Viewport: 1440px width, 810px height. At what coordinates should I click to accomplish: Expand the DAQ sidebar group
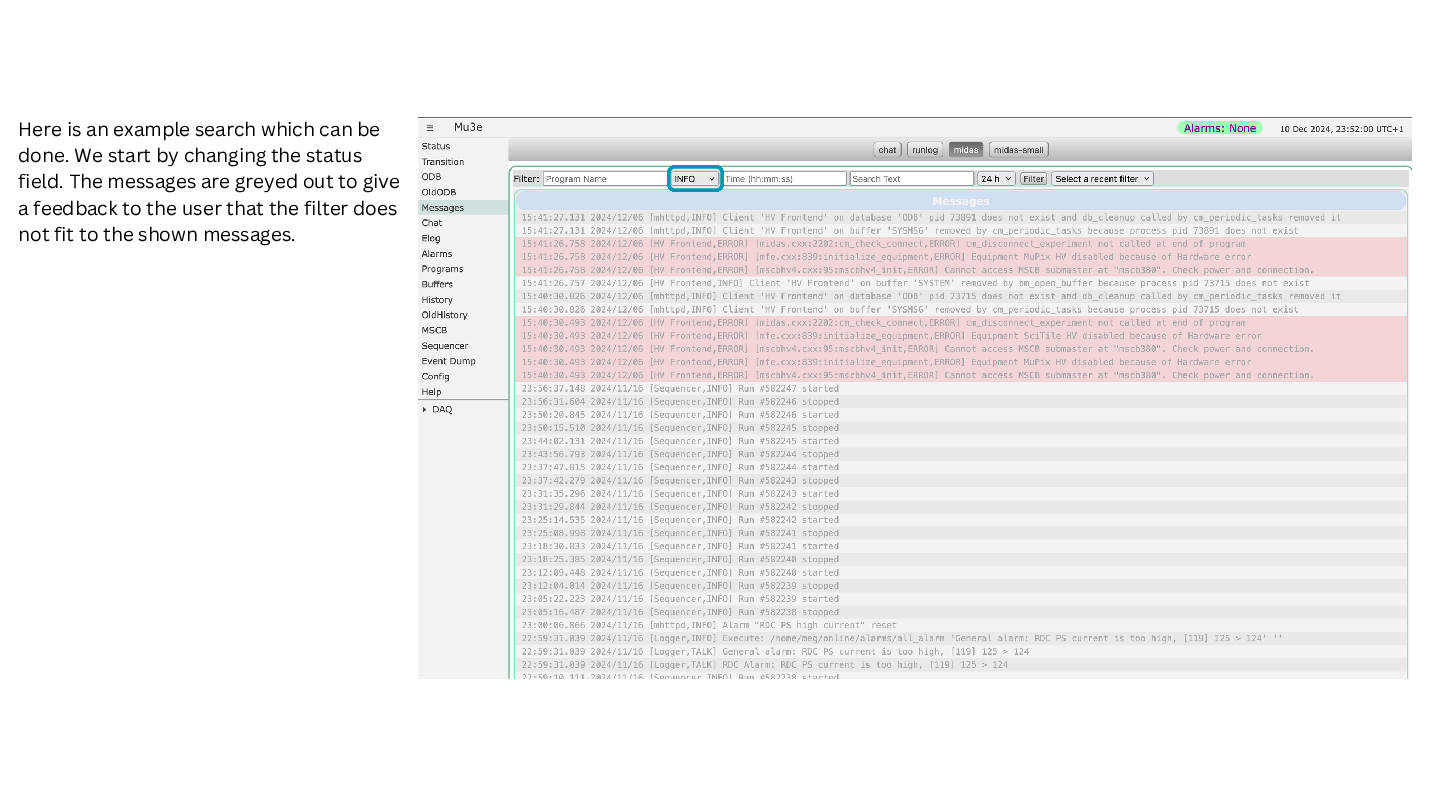[437, 409]
